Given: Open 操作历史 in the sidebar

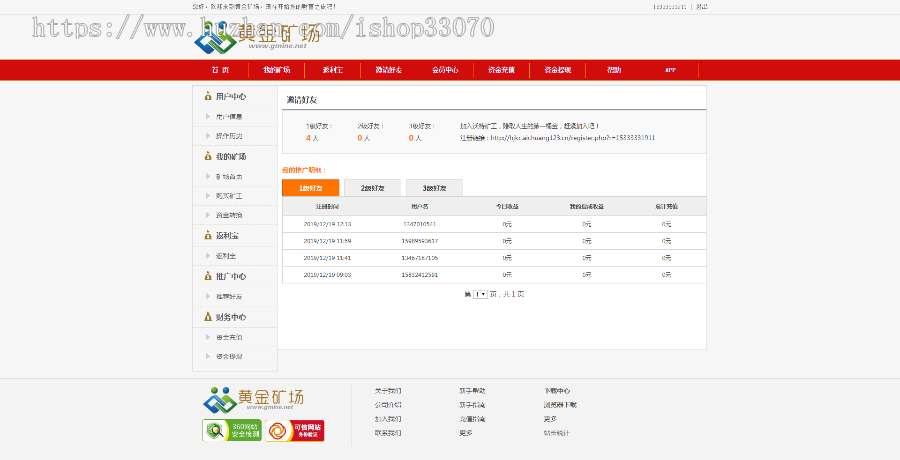Looking at the screenshot, I should point(229,136).
